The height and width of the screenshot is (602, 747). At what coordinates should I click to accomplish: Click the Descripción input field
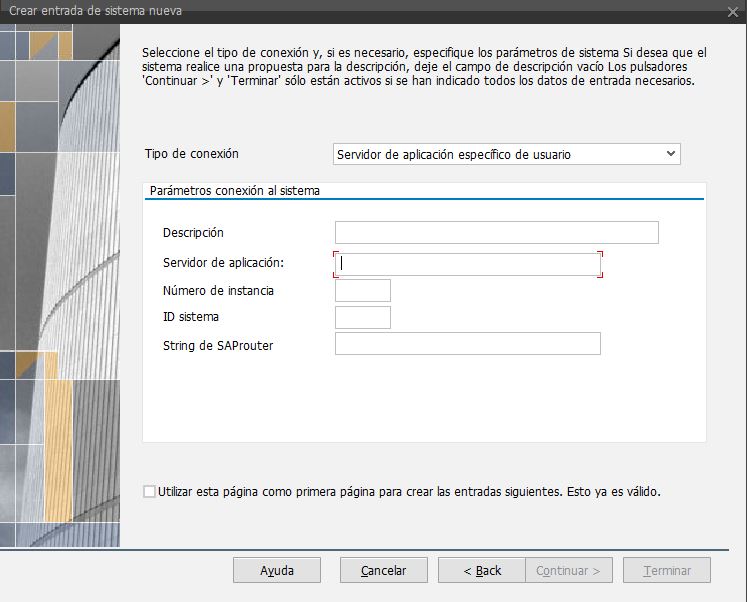496,232
